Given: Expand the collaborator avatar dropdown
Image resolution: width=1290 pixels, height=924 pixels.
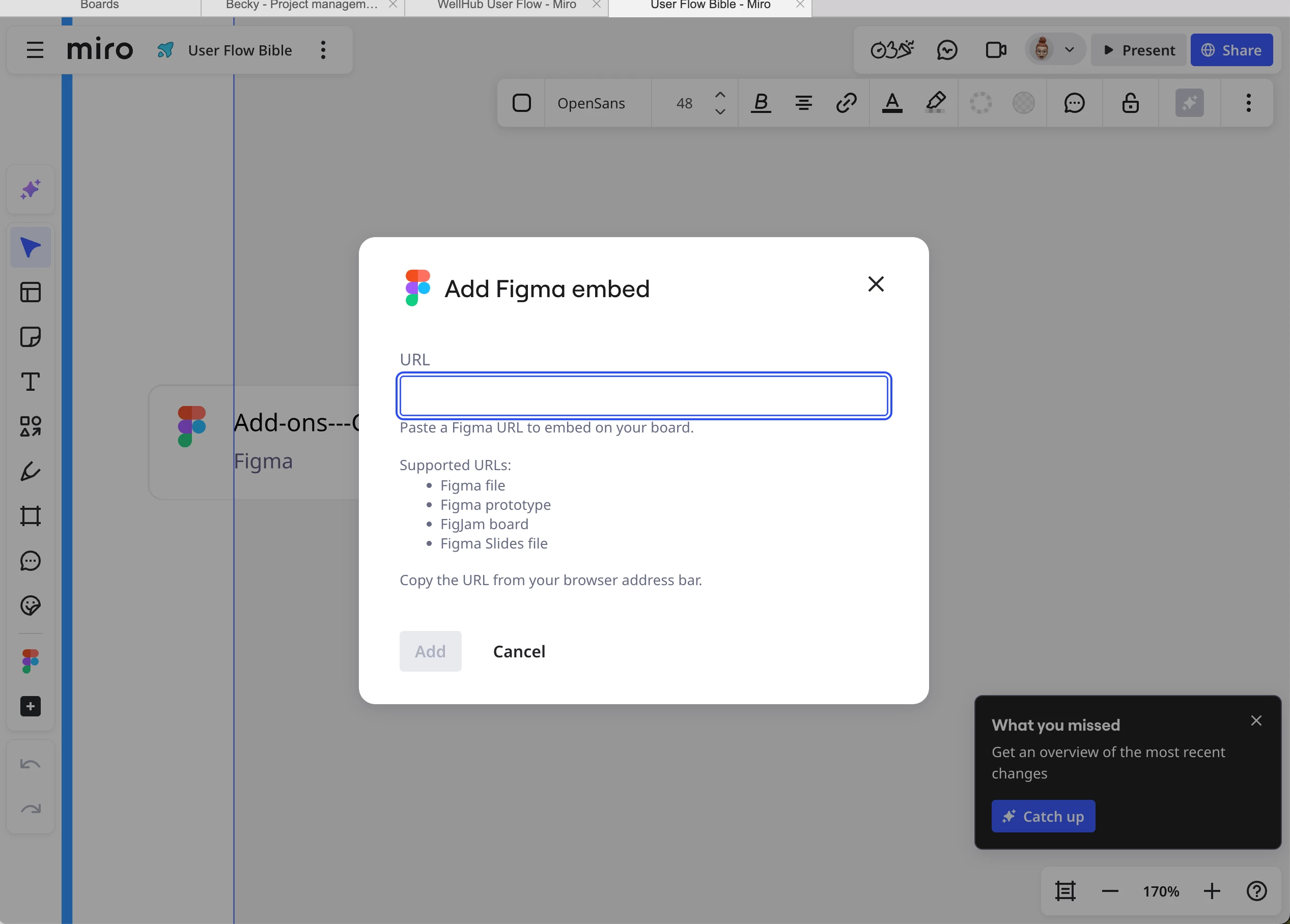Looking at the screenshot, I should (x=1069, y=50).
